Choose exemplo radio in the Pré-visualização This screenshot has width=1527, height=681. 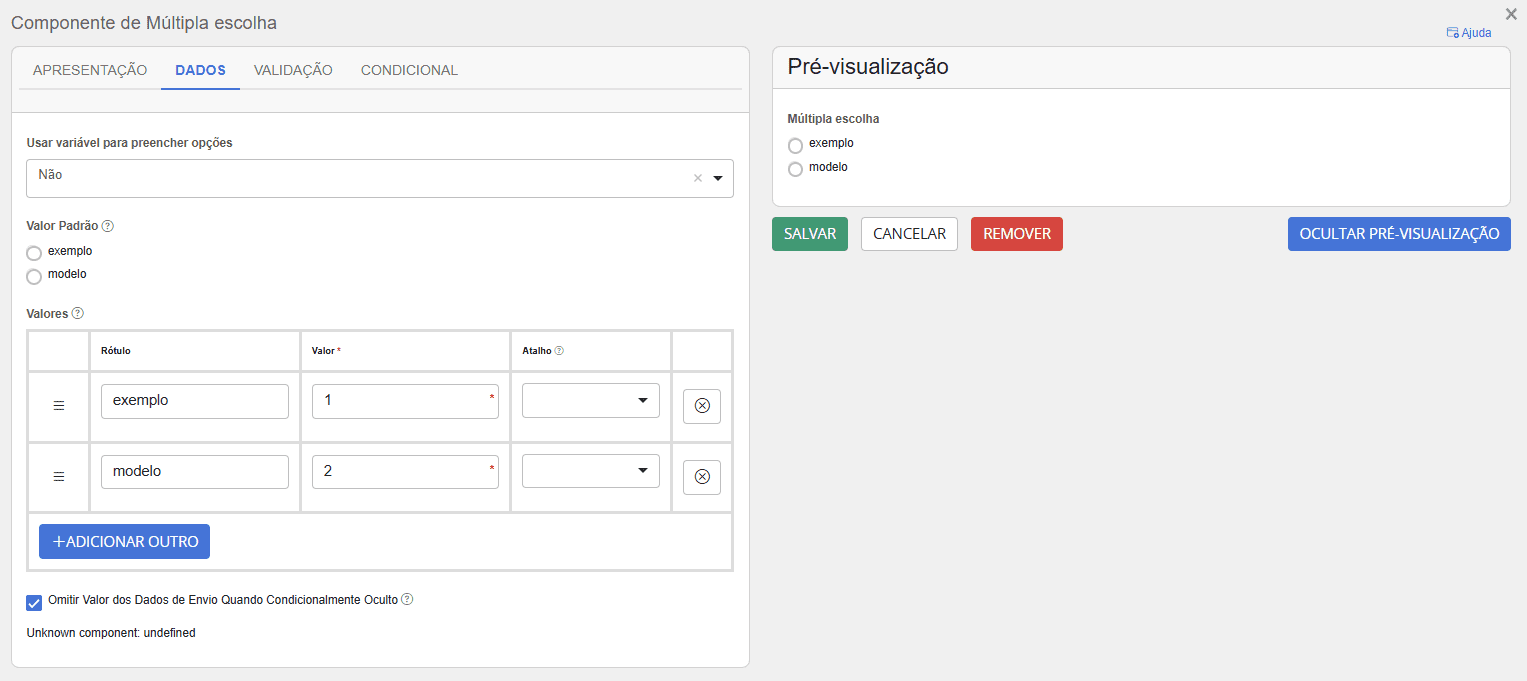click(796, 146)
